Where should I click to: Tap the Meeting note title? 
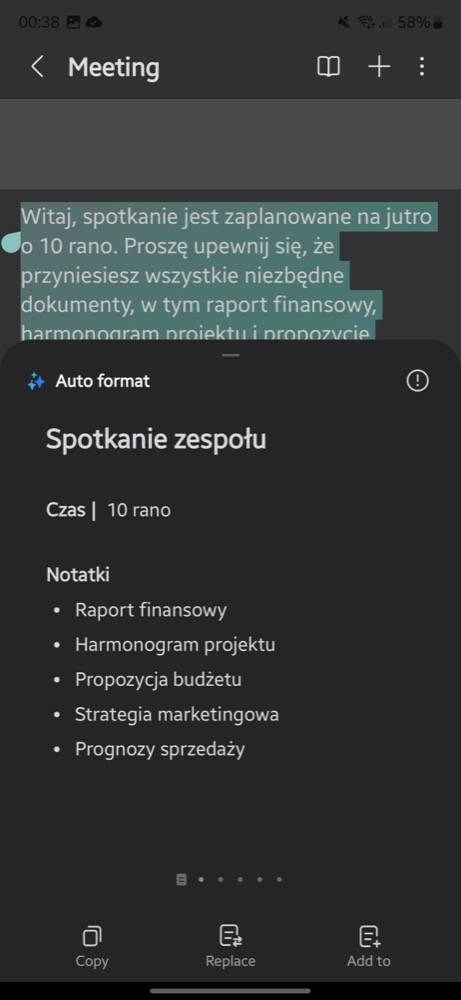[113, 67]
